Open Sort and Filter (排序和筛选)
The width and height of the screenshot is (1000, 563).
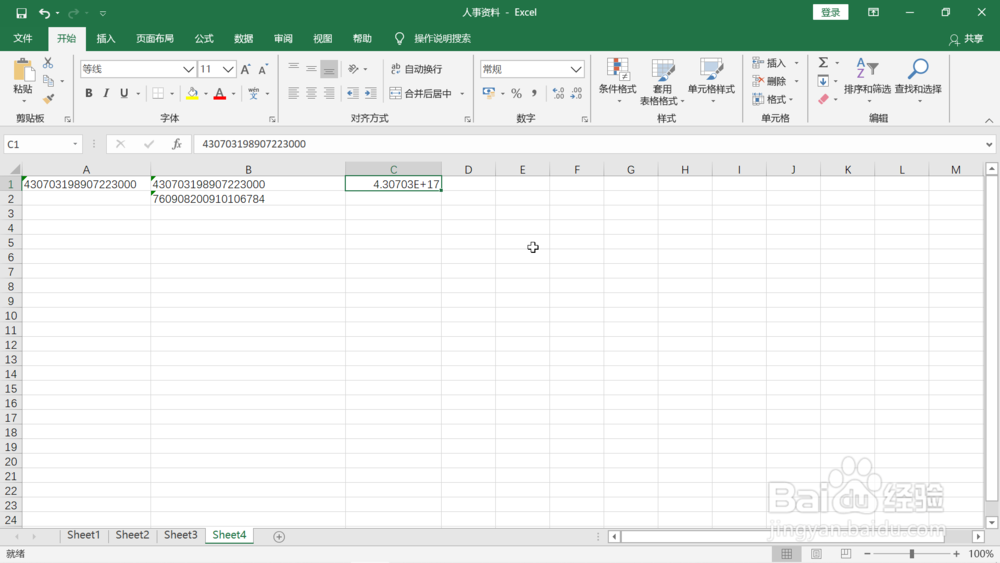pyautogui.click(x=867, y=82)
